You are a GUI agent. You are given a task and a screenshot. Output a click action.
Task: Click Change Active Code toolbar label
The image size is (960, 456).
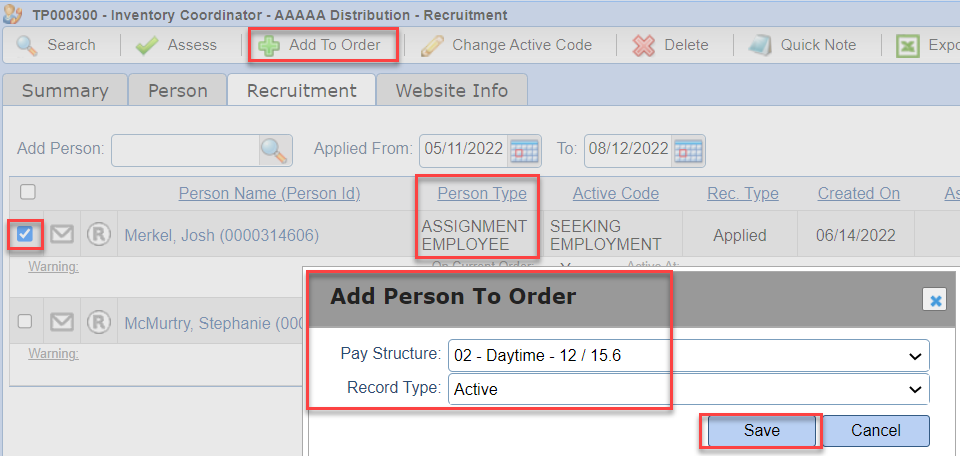pos(522,45)
